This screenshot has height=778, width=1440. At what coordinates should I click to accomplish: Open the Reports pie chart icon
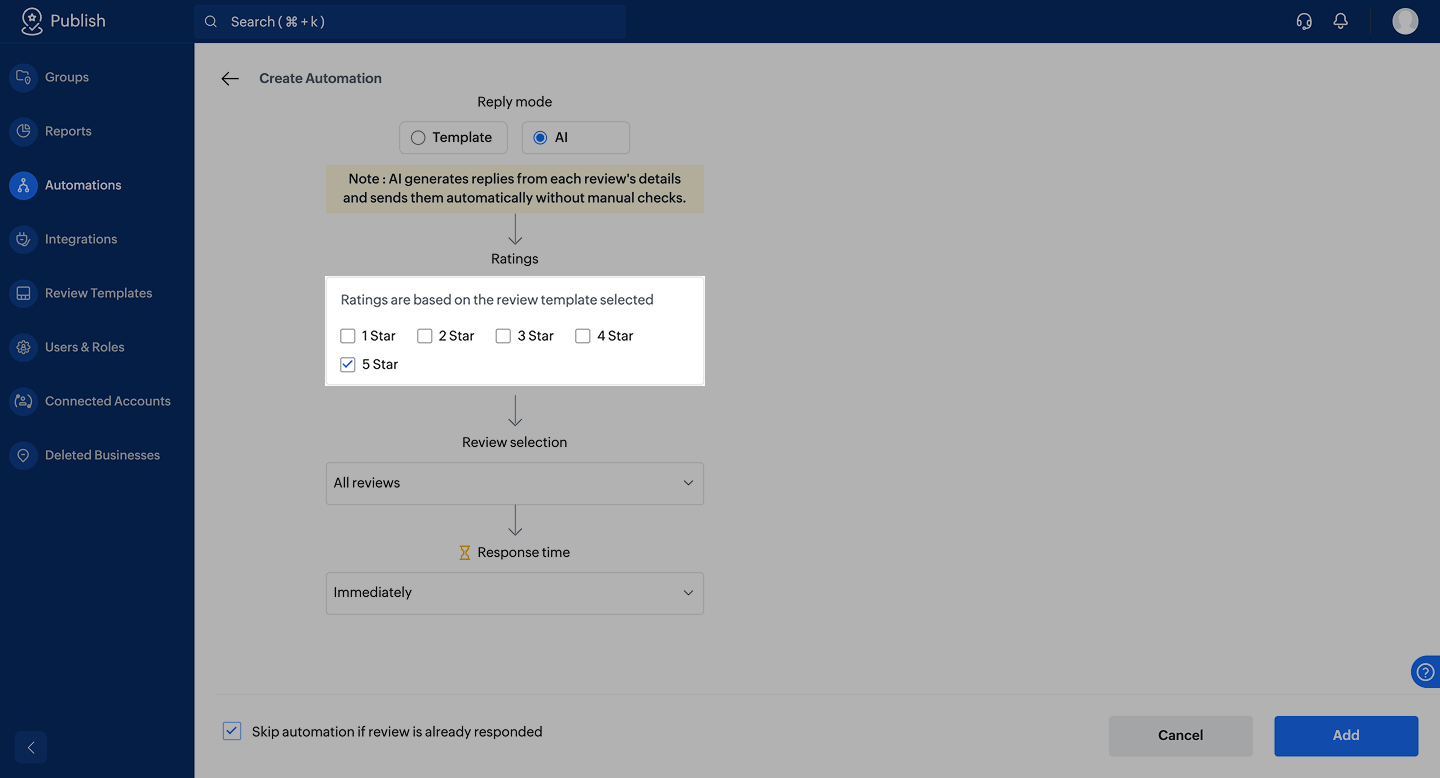click(x=23, y=131)
